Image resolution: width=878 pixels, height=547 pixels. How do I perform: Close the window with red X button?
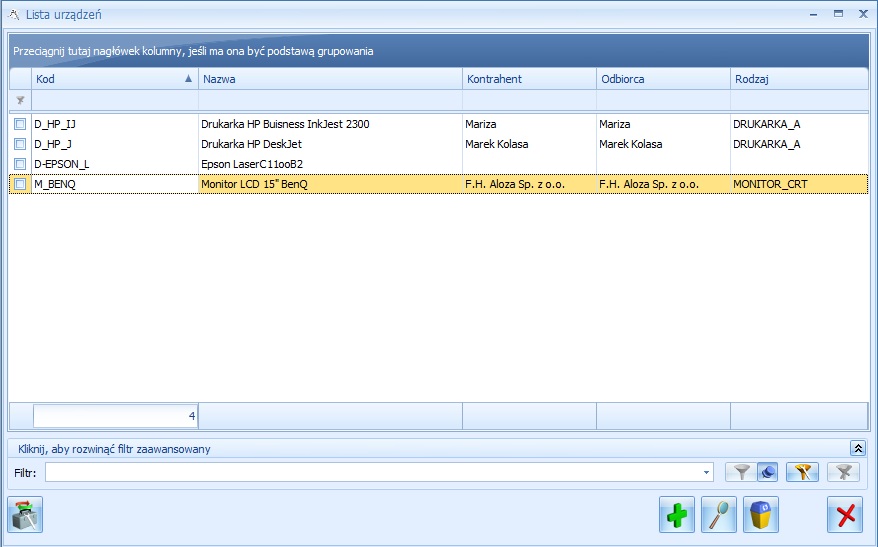pos(845,515)
